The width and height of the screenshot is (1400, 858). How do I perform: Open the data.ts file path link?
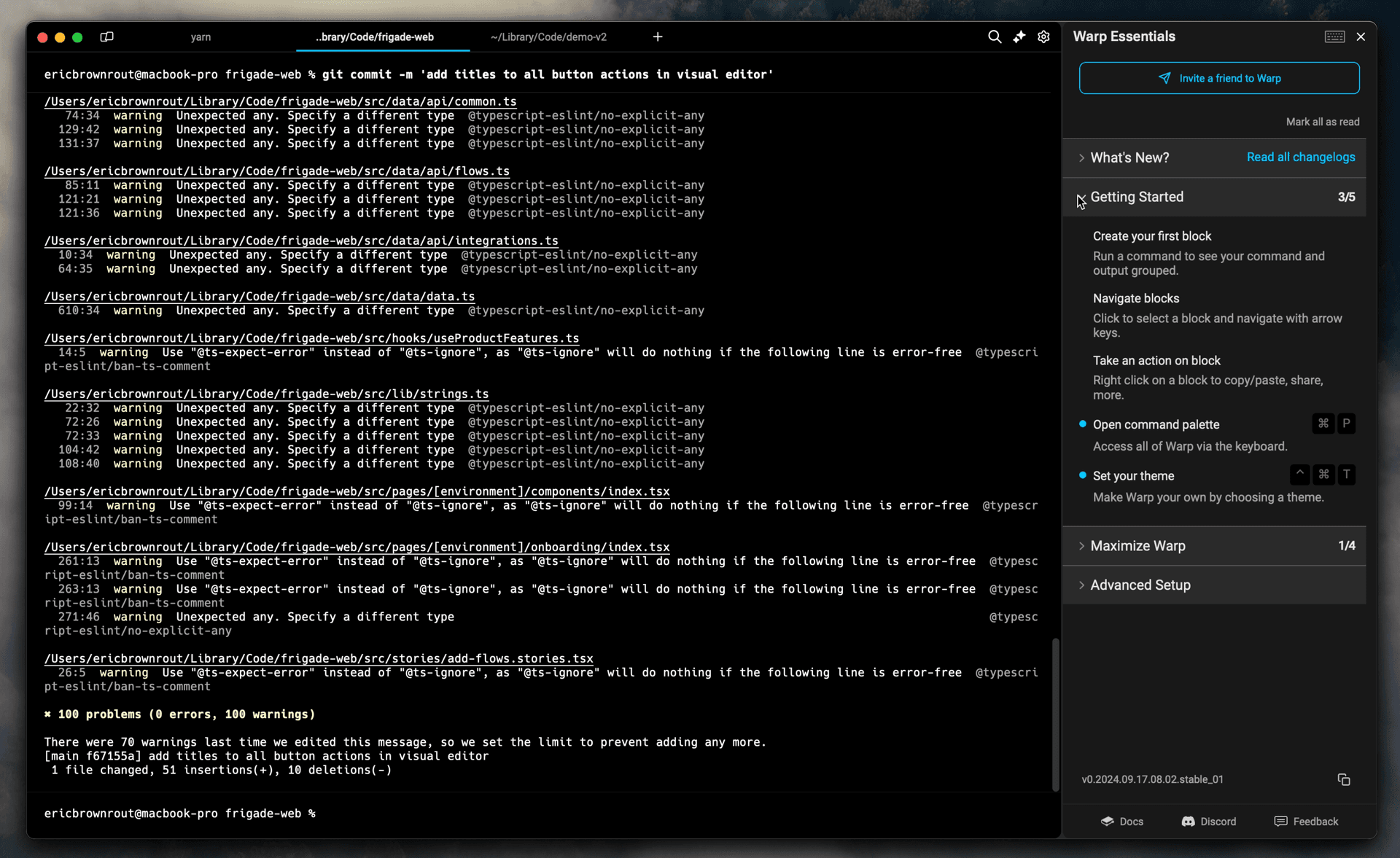260,296
